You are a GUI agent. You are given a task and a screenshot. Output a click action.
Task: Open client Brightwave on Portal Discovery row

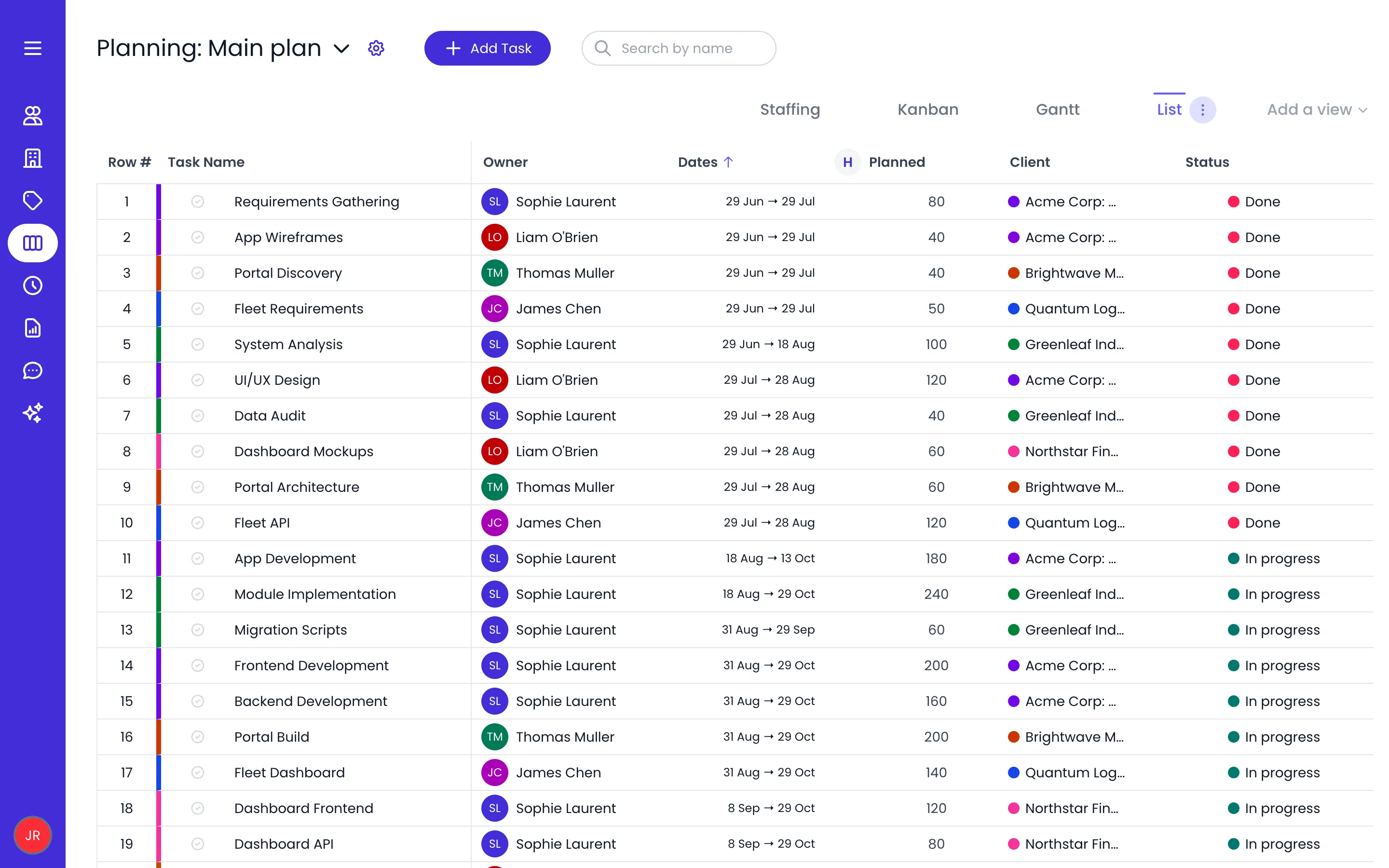coord(1066,272)
